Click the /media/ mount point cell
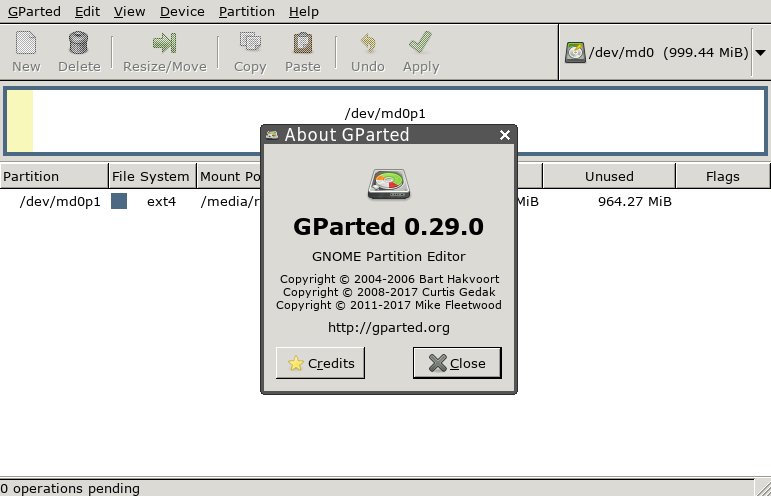Viewport: 771px width, 496px height. pos(230,202)
